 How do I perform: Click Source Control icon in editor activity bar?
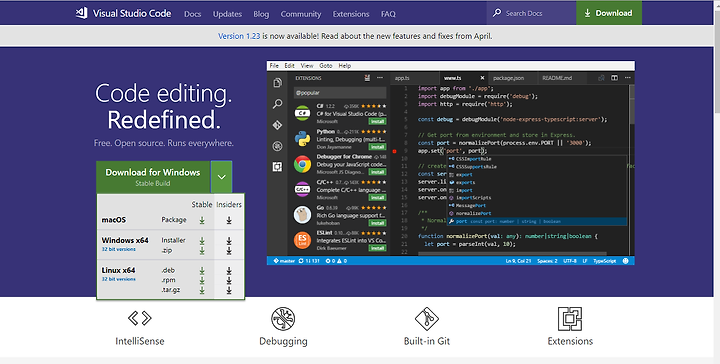[277, 125]
